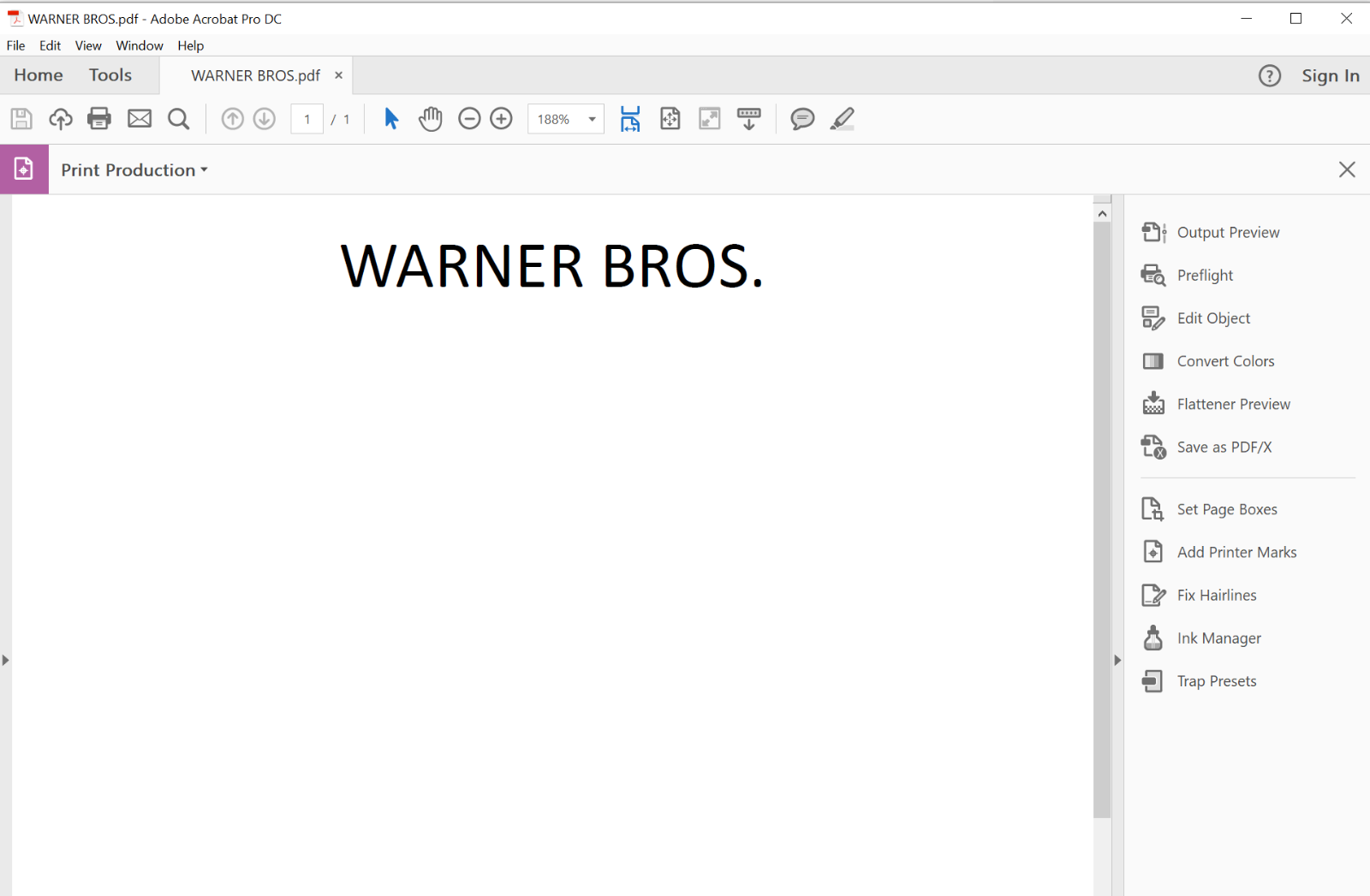Click the purple Print Production tool icon
The height and width of the screenshot is (896, 1370).
click(24, 169)
